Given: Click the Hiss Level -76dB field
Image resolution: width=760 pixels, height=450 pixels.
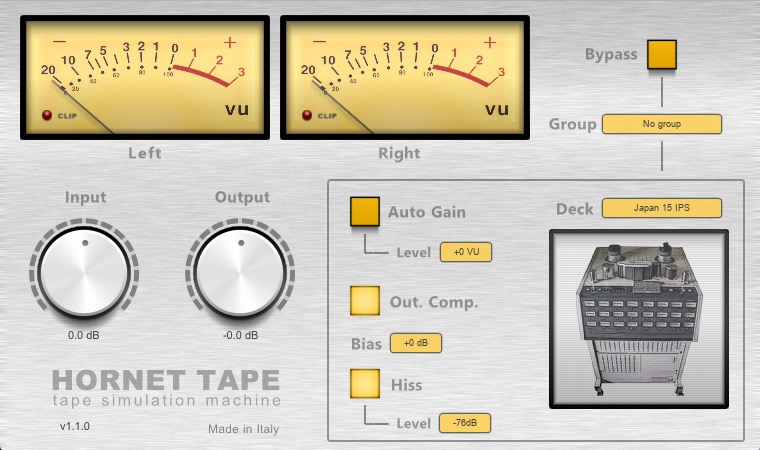Looking at the screenshot, I should (x=465, y=423).
